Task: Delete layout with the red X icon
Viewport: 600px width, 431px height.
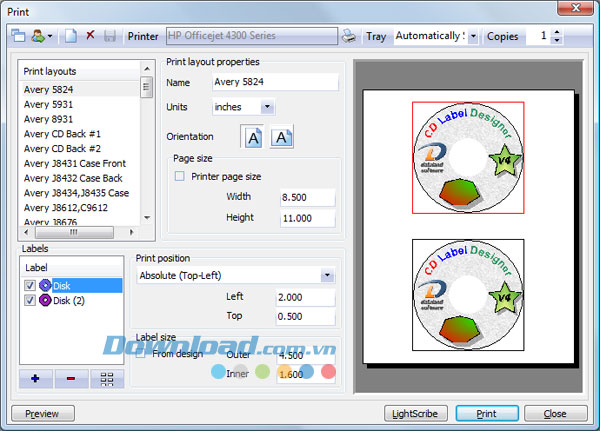Action: tap(90, 35)
